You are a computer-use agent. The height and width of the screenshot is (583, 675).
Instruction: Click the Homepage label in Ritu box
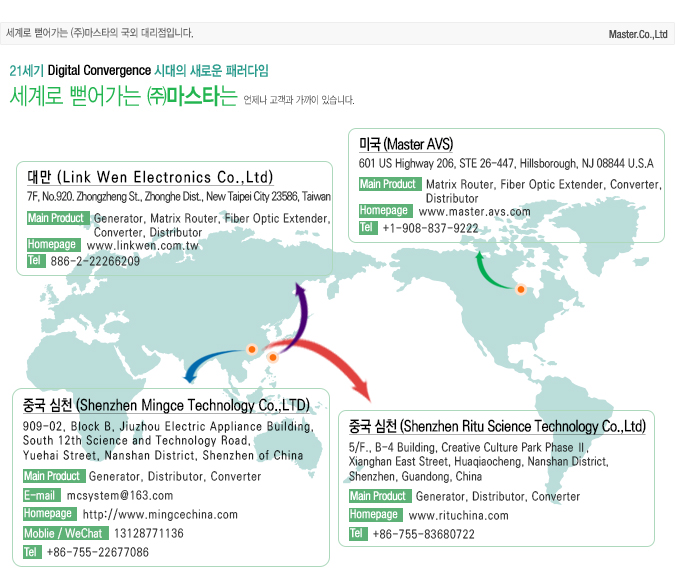tap(376, 515)
